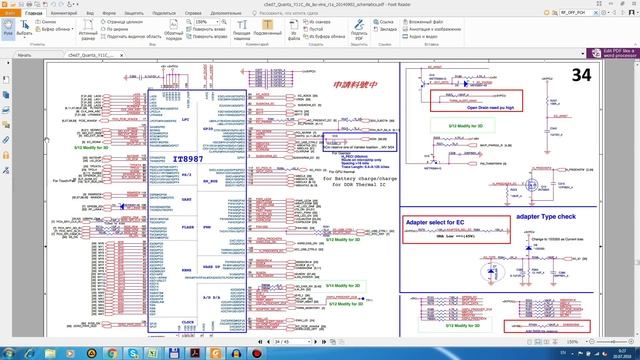This screenshot has width=640, height=360.
Task: Open the Security lock panel in sidebar
Action: pyautogui.click(x=6, y=155)
